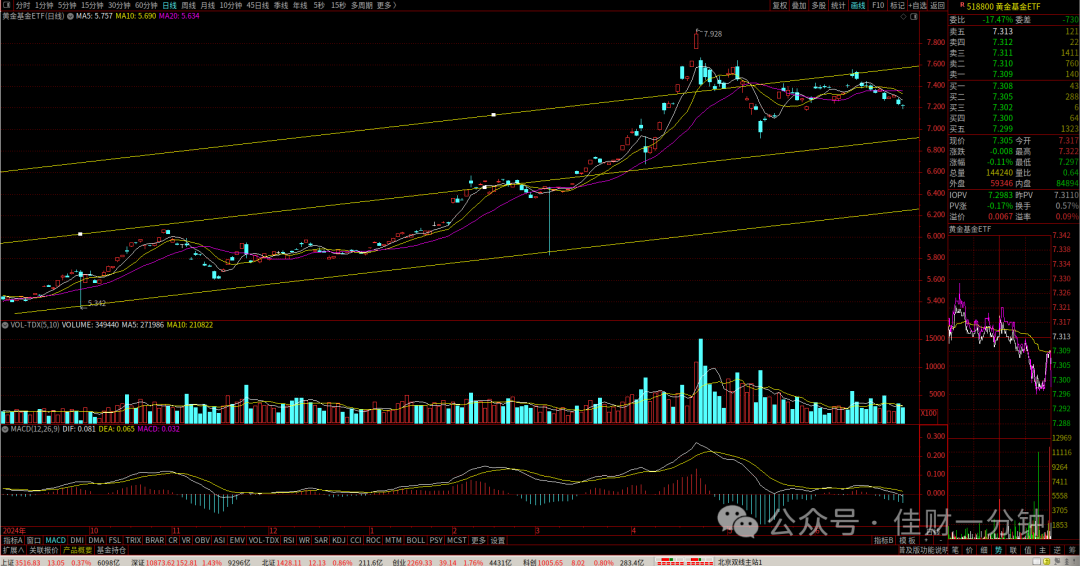Open the settings icon beside MACD(12,26,9)
Image resolution: width=1080 pixels, height=566 pixels.
tap(5, 429)
